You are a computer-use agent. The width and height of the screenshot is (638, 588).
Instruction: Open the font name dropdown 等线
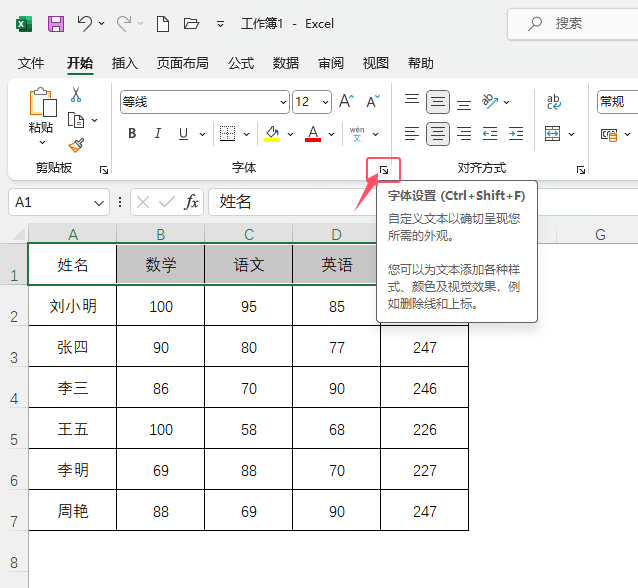pyautogui.click(x=284, y=102)
